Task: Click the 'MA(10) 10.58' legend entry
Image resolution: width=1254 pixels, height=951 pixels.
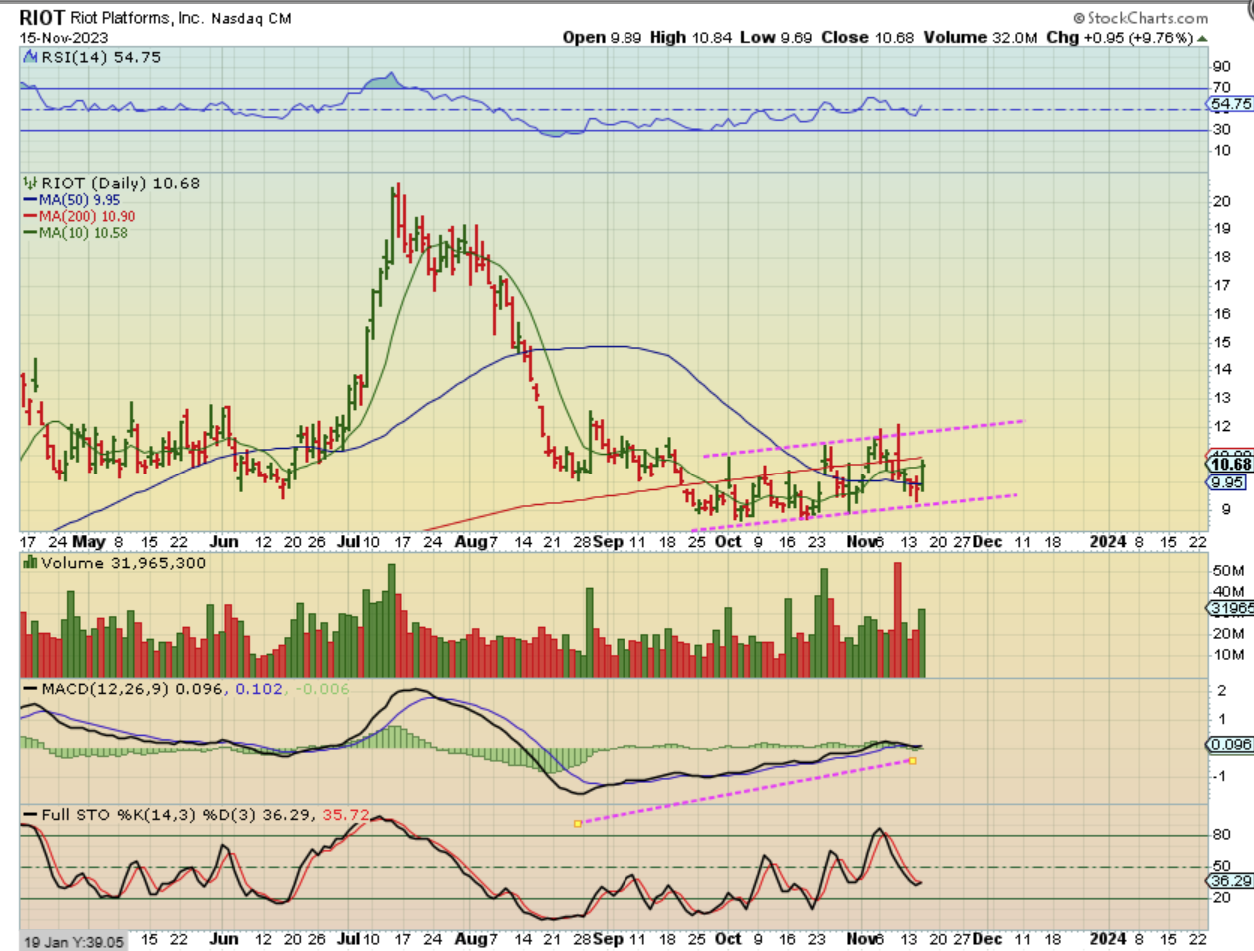Action: coord(78,232)
